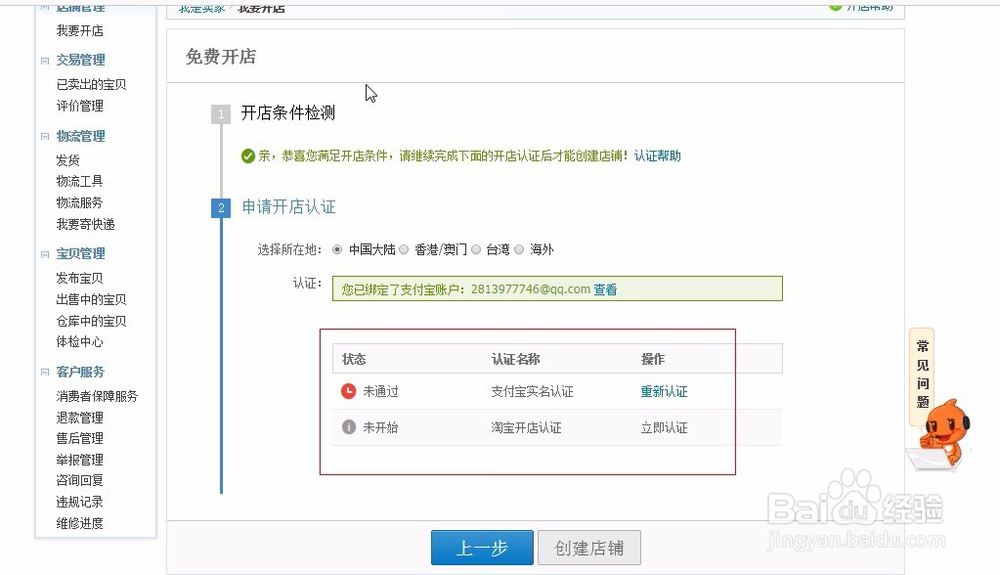Screen dimensions: 1000x575
Task: Collapse the 宝贝管理 section
Action: click(45, 254)
